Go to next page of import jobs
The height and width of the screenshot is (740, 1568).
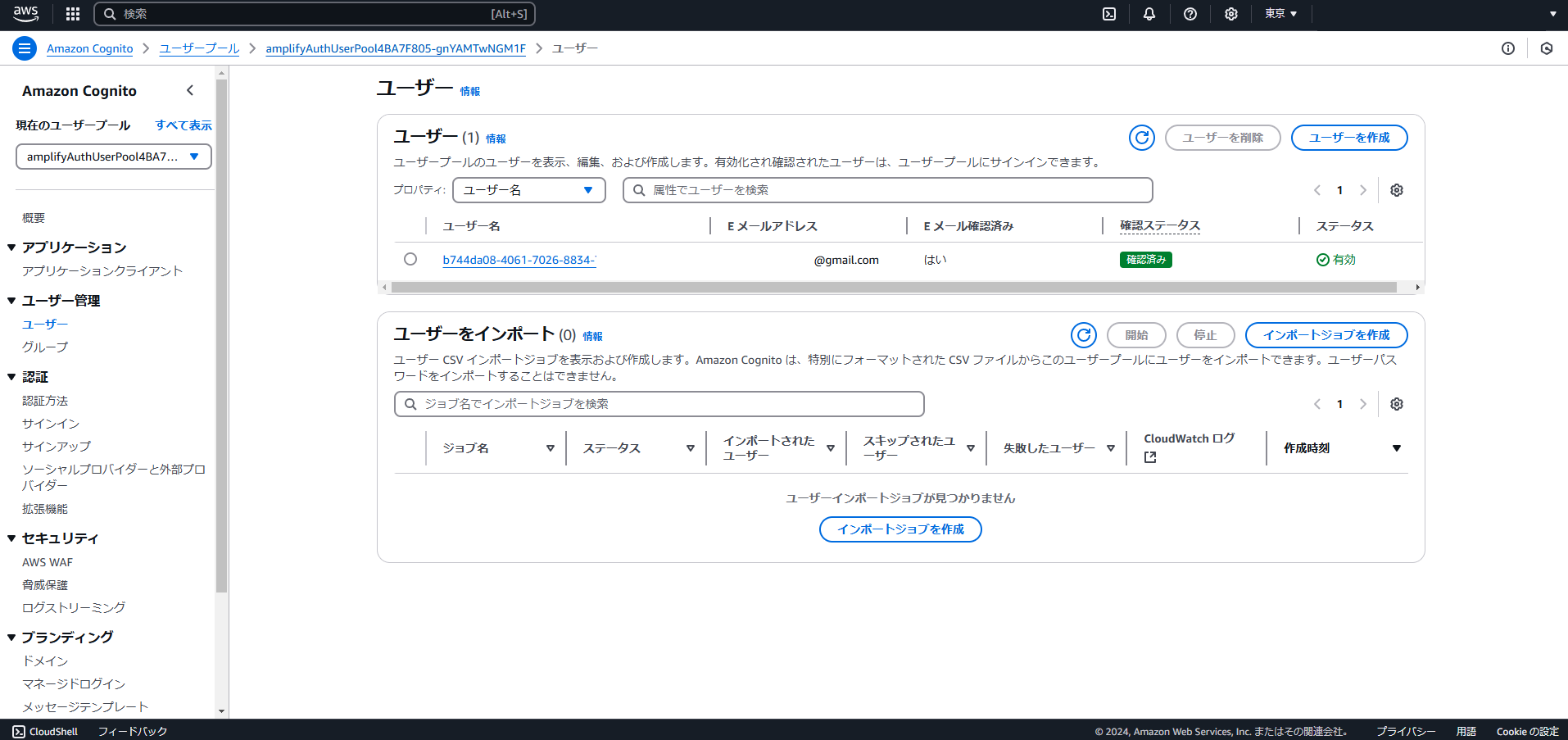click(x=1363, y=404)
